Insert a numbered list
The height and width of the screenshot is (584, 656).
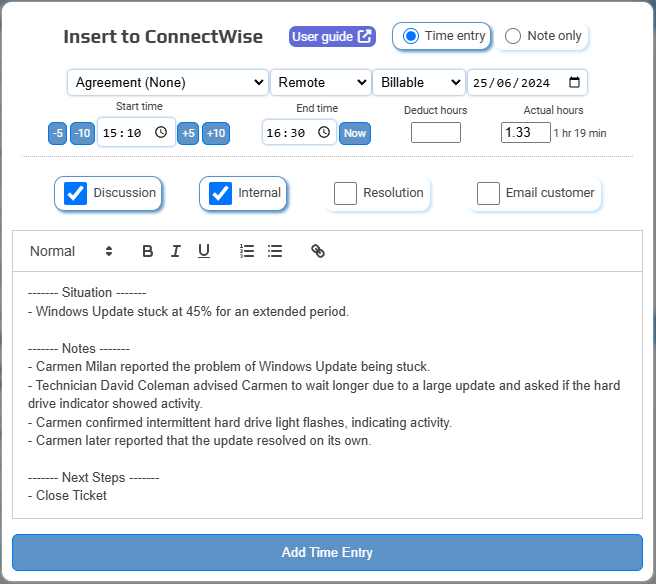[x=247, y=251]
